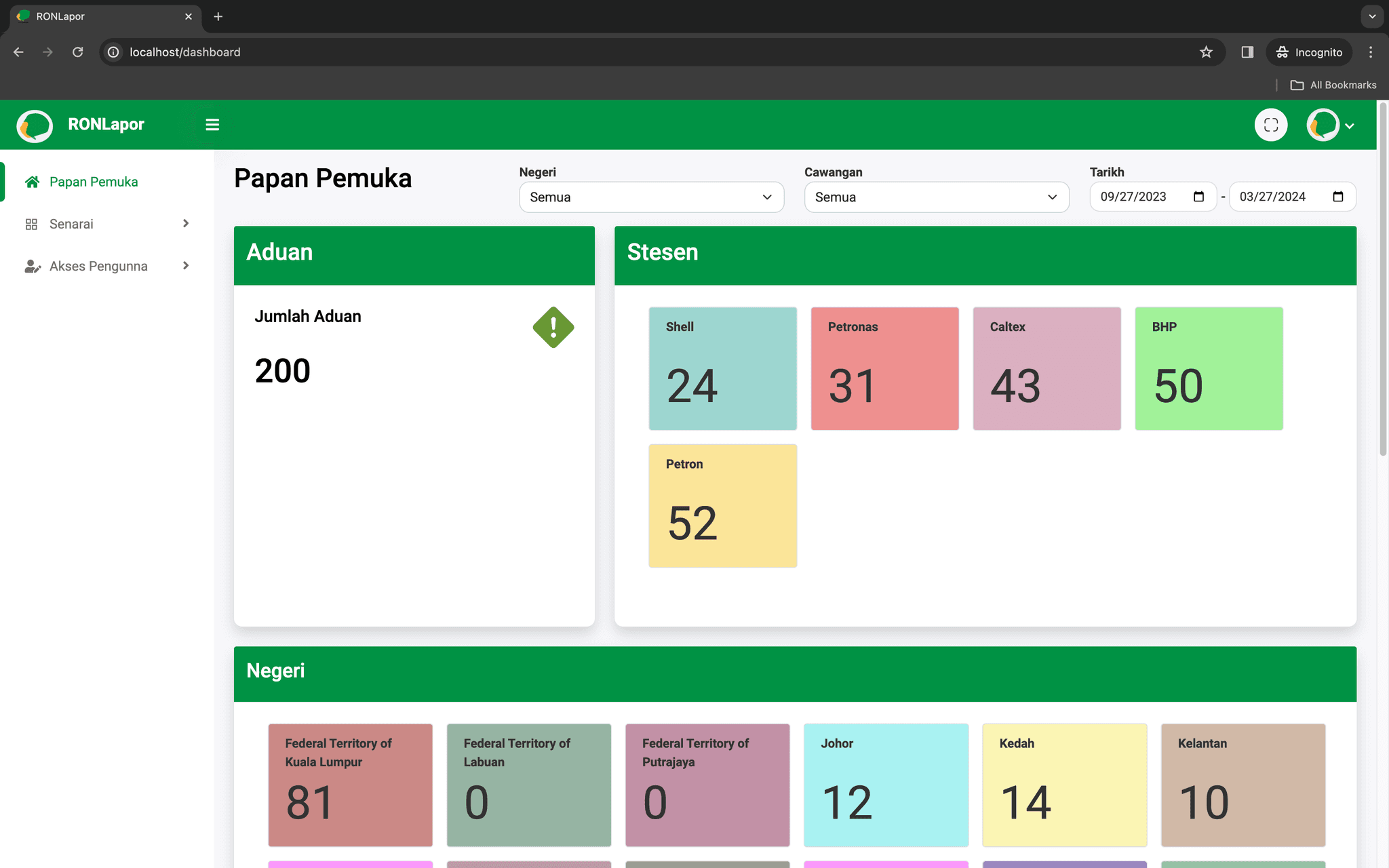This screenshot has height=868, width=1389.
Task: Expand the Senarai submenu chevron
Action: click(186, 224)
